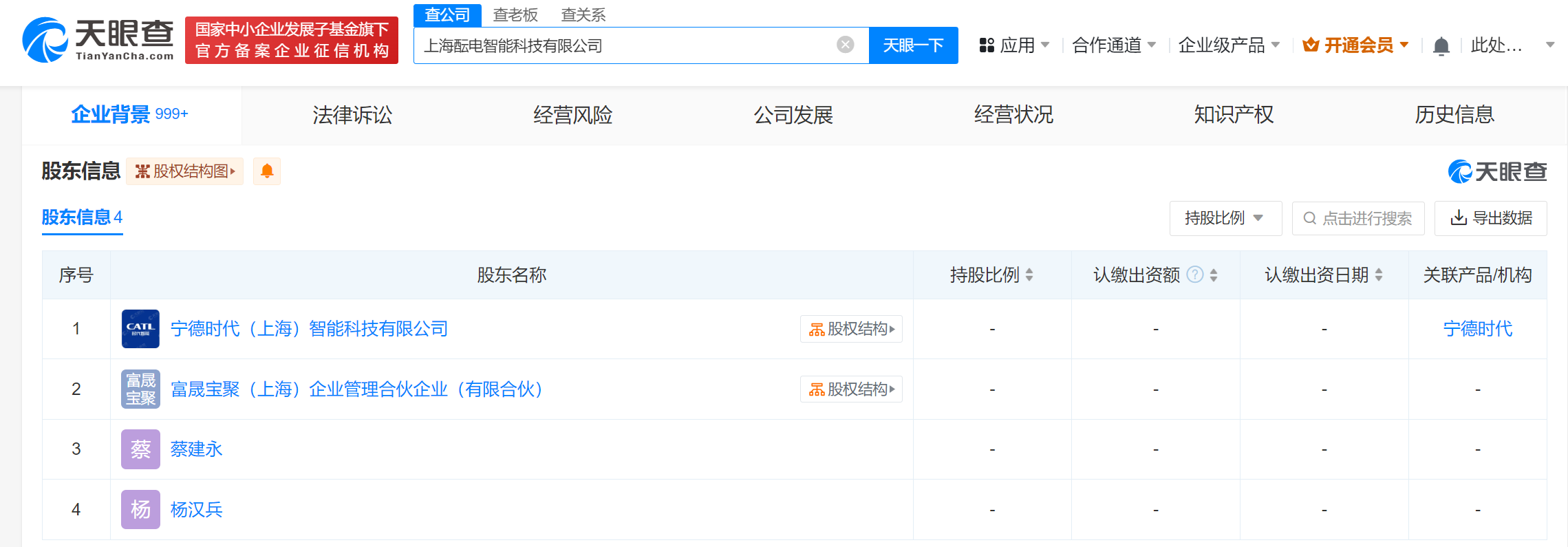The width and height of the screenshot is (1568, 547).
Task: Sort by 认缴出资日期 column arrows
Action: 1379,275
